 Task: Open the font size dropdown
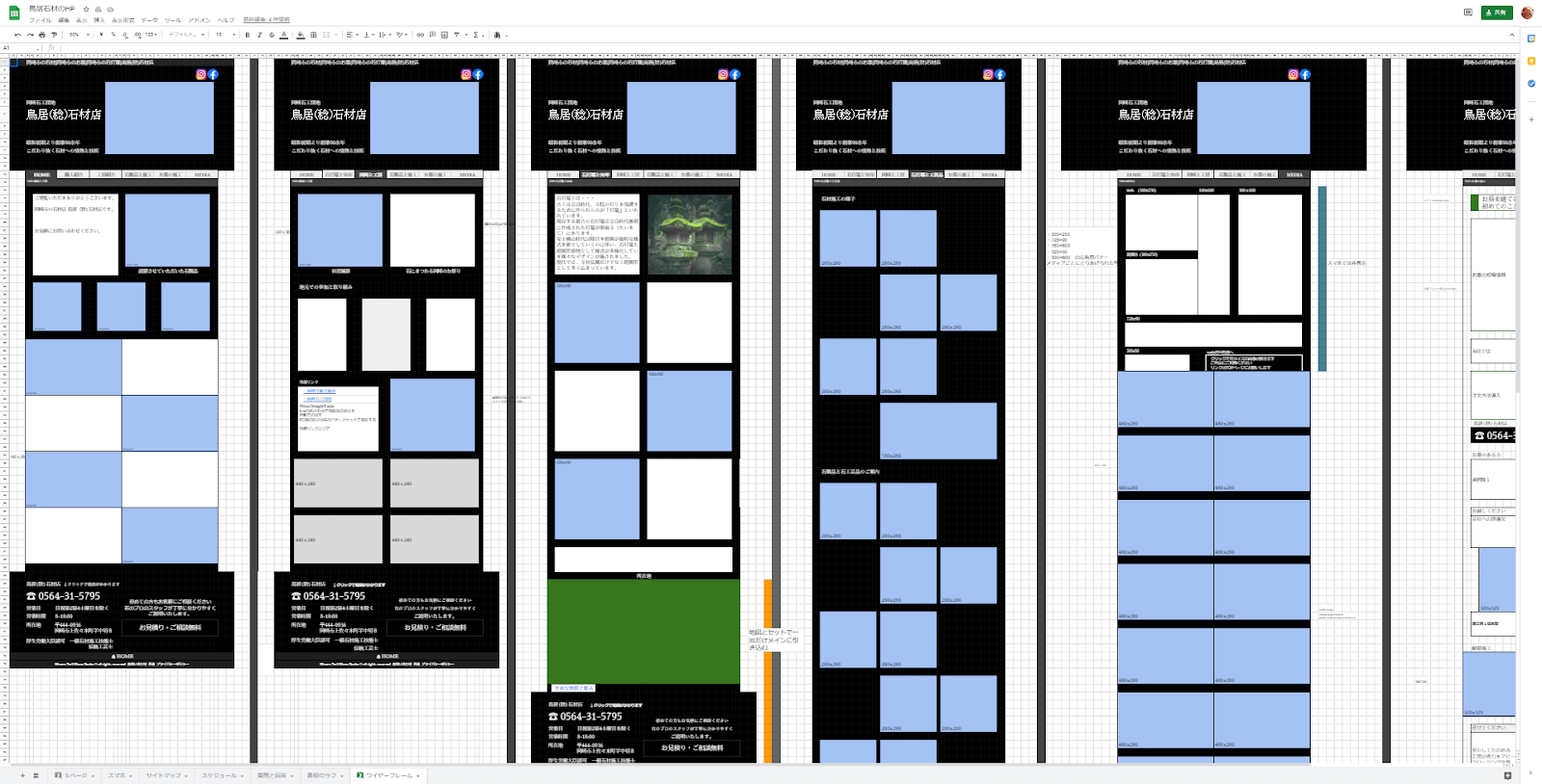[225, 35]
